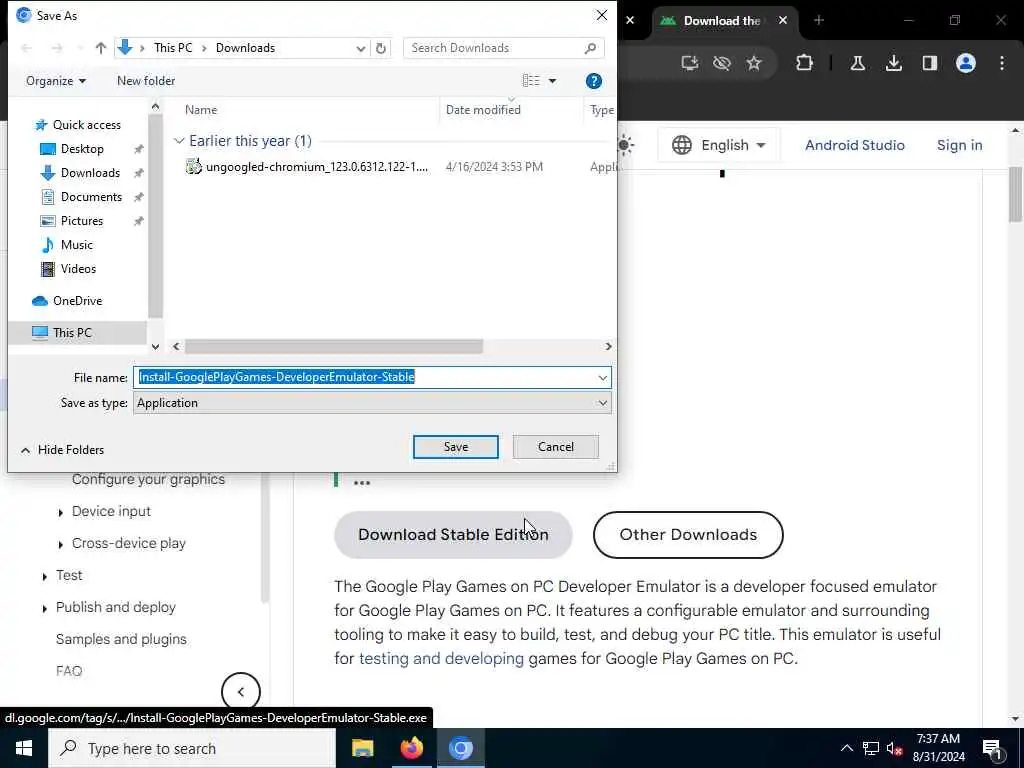The height and width of the screenshot is (768, 1024).
Task: Follow testing and developing link
Action: click(441, 658)
